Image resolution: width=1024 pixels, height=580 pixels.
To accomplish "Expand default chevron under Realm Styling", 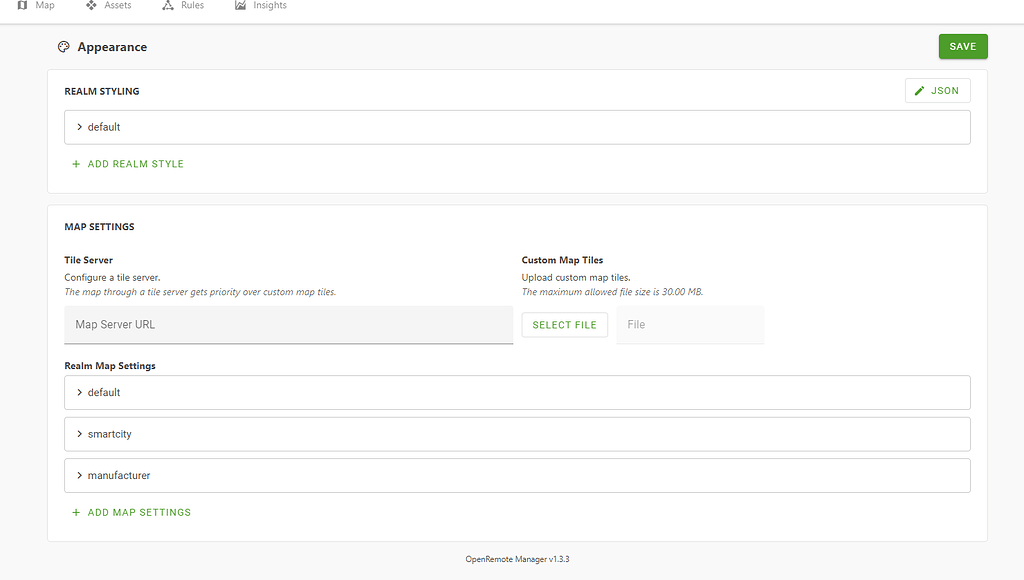I will click(x=80, y=127).
